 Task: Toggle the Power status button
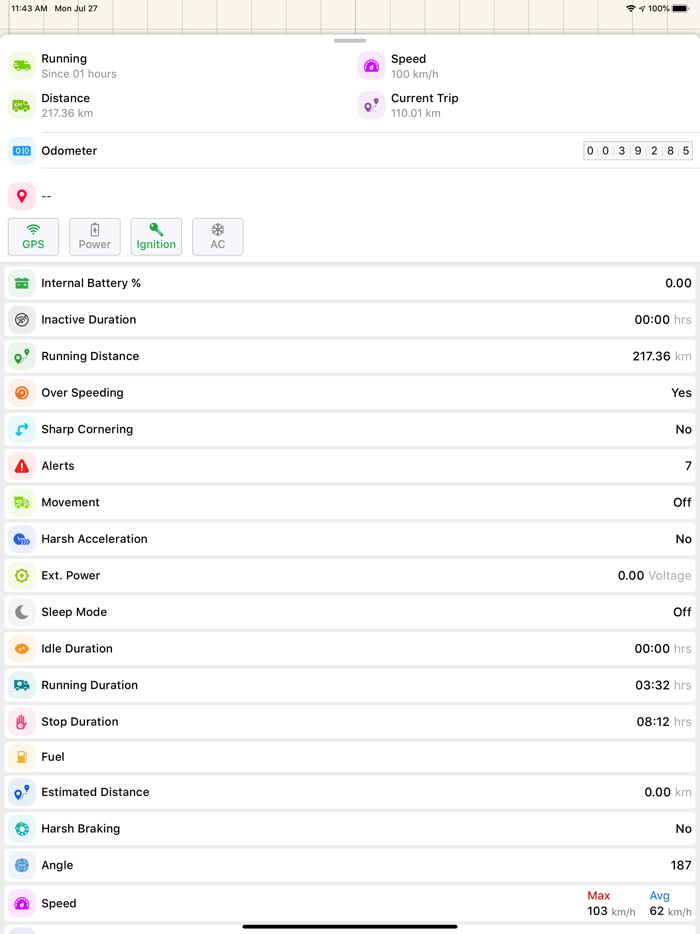pos(95,236)
